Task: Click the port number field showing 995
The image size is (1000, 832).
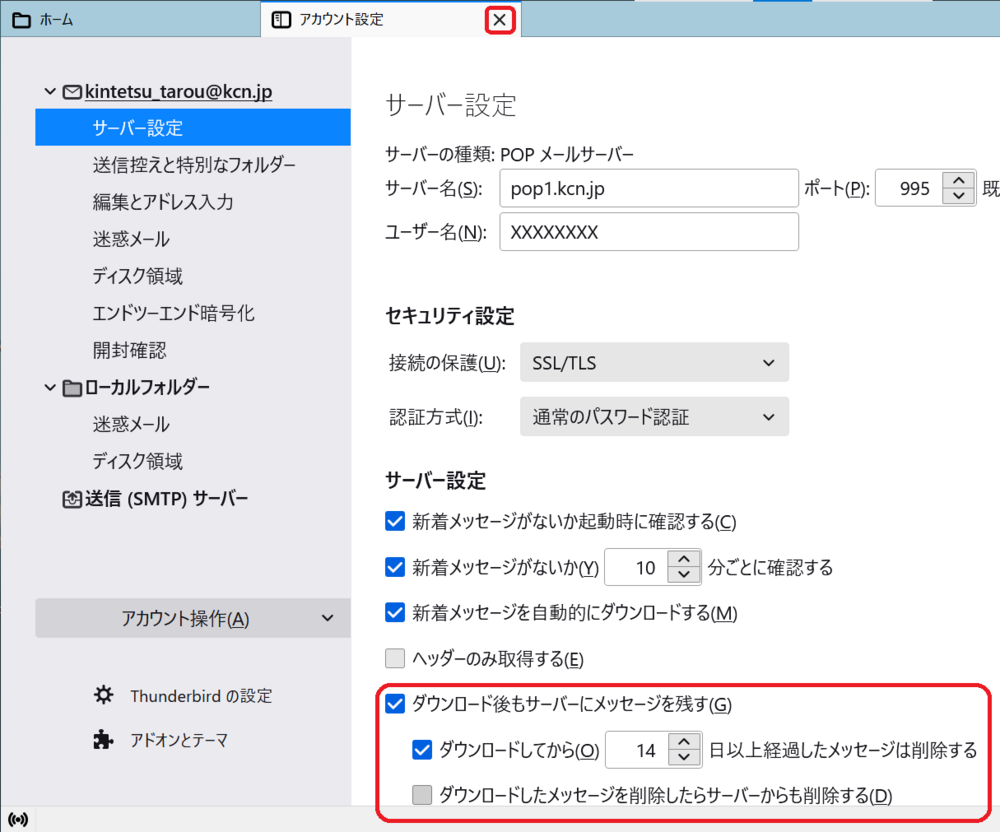Action: tap(909, 189)
